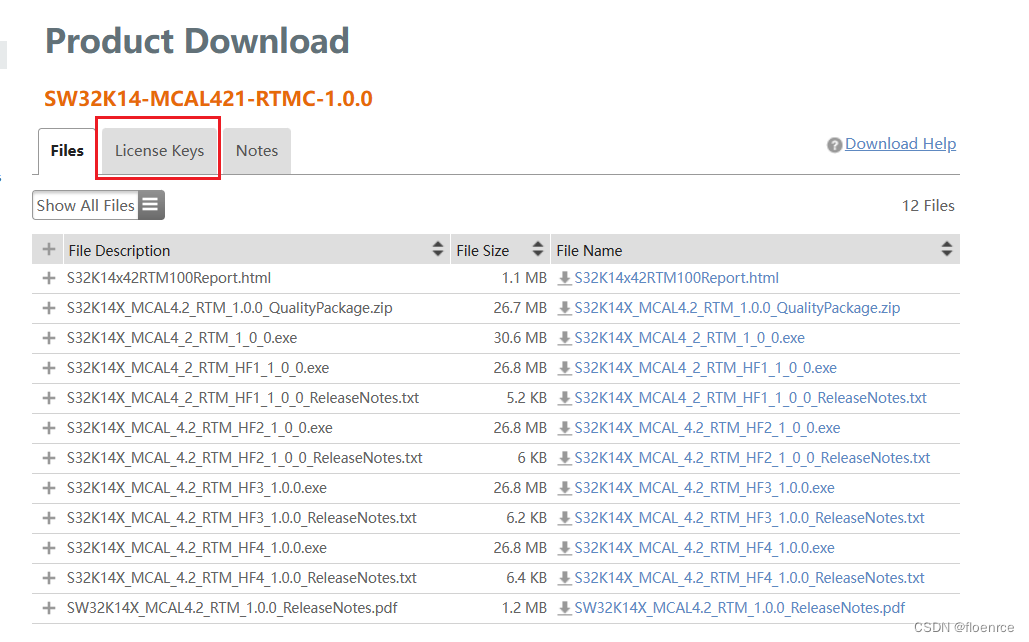Click download arrow icon for ReleaseNotes.pdf

[x=564, y=609]
